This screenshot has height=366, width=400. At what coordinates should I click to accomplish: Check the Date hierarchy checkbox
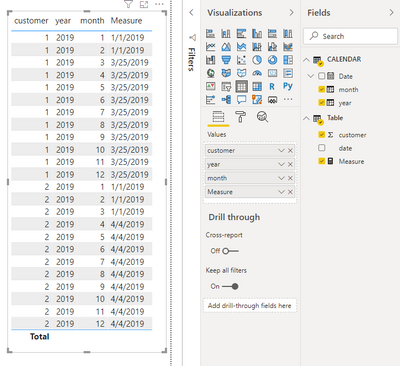[x=321, y=76]
